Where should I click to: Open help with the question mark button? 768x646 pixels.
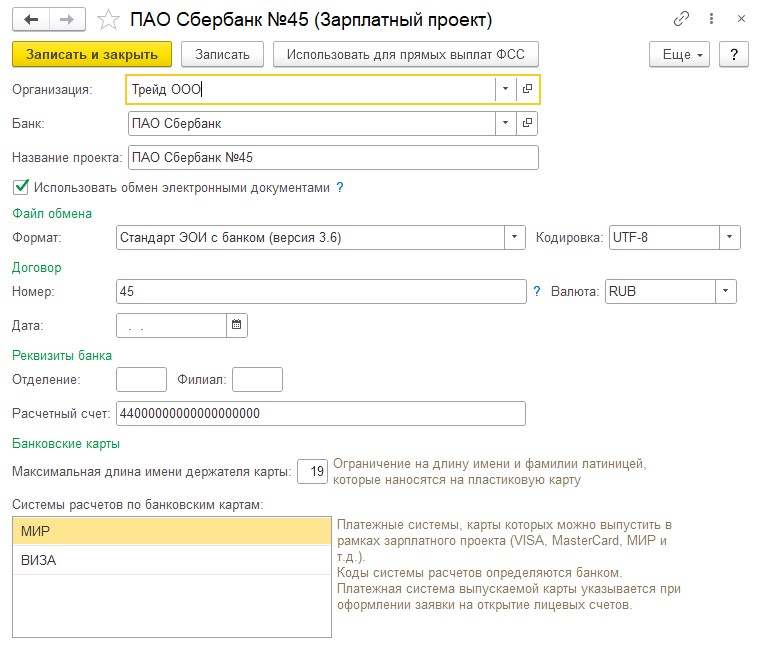point(734,54)
